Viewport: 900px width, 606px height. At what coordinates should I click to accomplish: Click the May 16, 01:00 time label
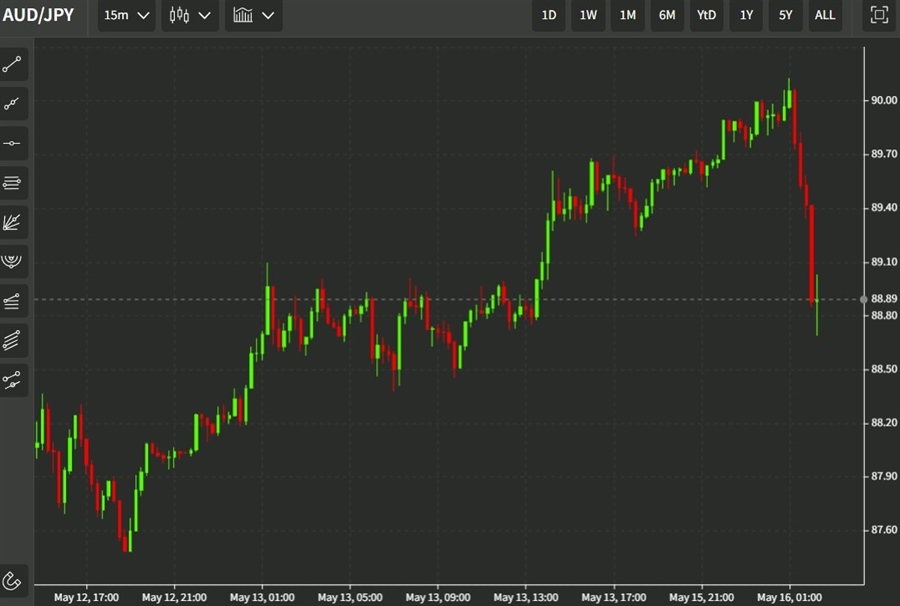789,597
